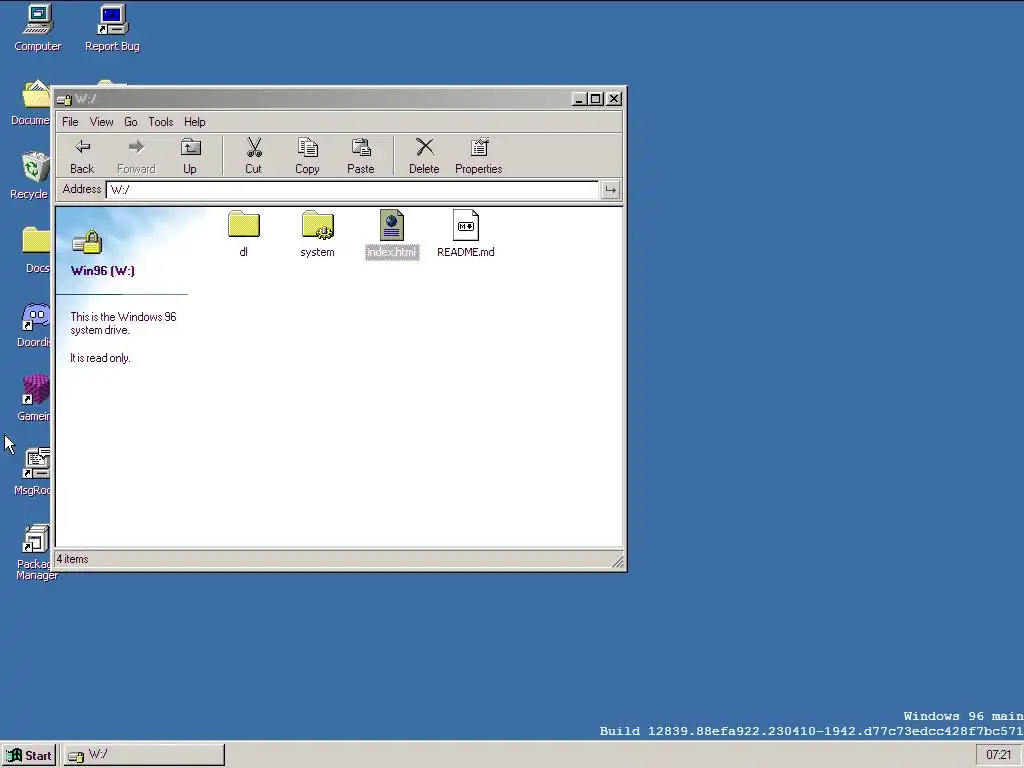1024x768 pixels.
Task: Select the index.html file
Action: 392,234
